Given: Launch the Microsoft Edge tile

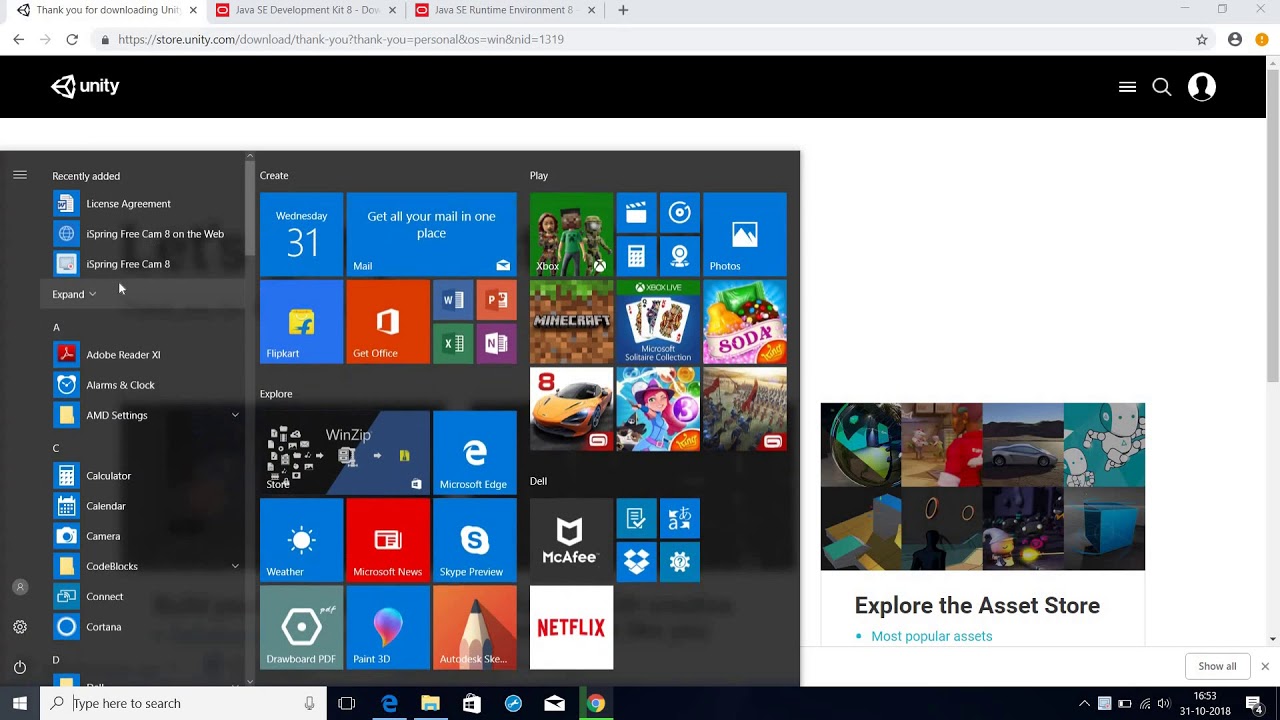Looking at the screenshot, I should (475, 453).
